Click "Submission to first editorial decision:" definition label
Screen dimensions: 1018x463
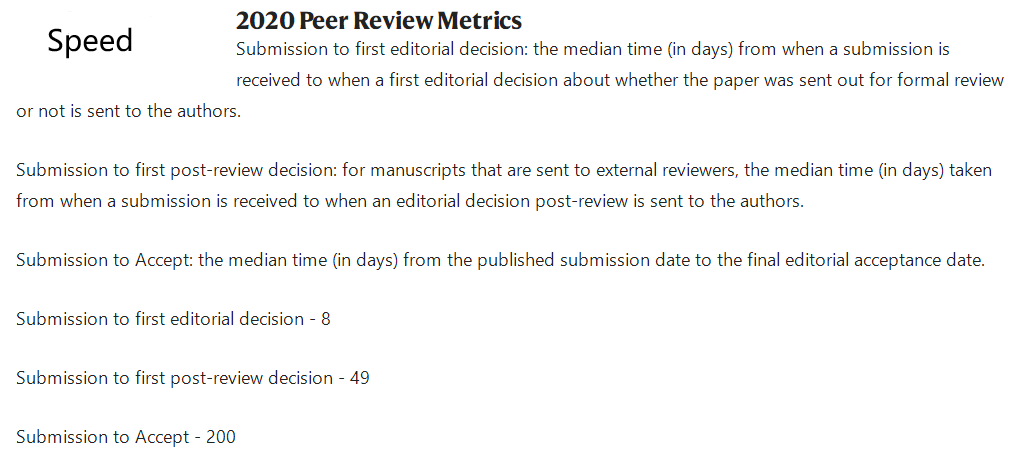coord(382,49)
